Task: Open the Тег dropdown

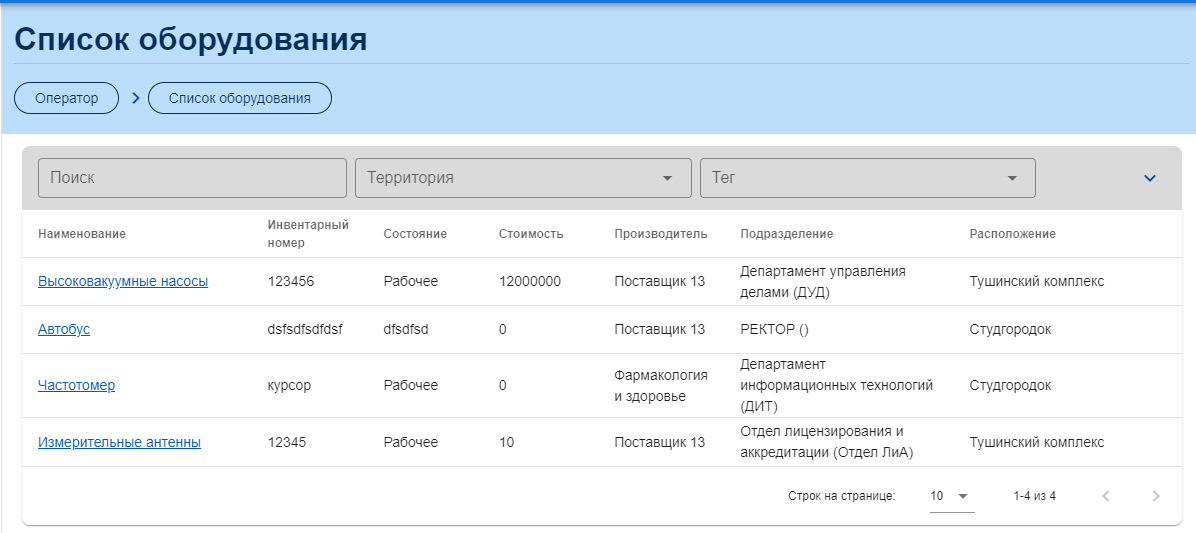Action: coord(867,178)
